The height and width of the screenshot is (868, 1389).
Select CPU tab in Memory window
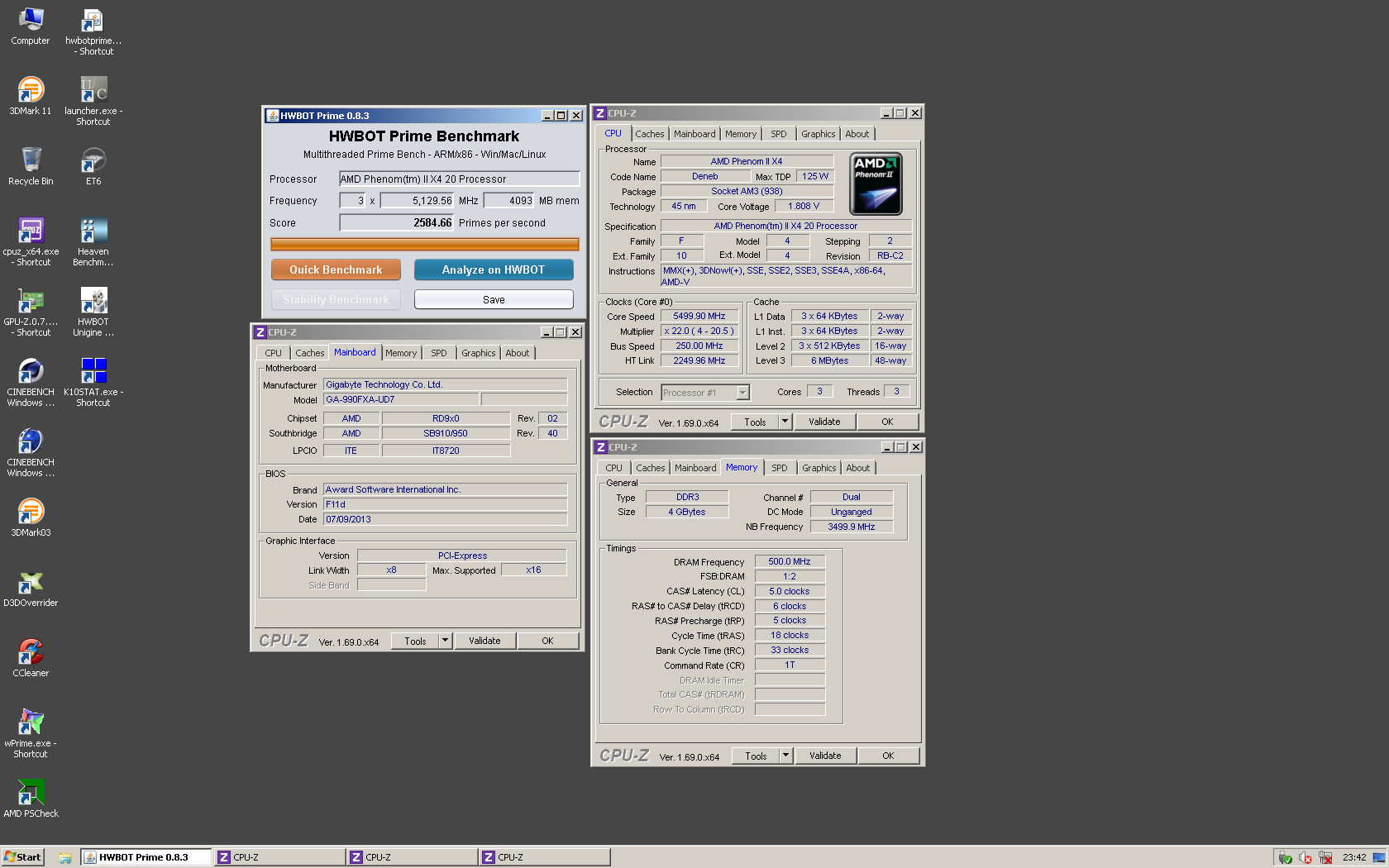(614, 468)
